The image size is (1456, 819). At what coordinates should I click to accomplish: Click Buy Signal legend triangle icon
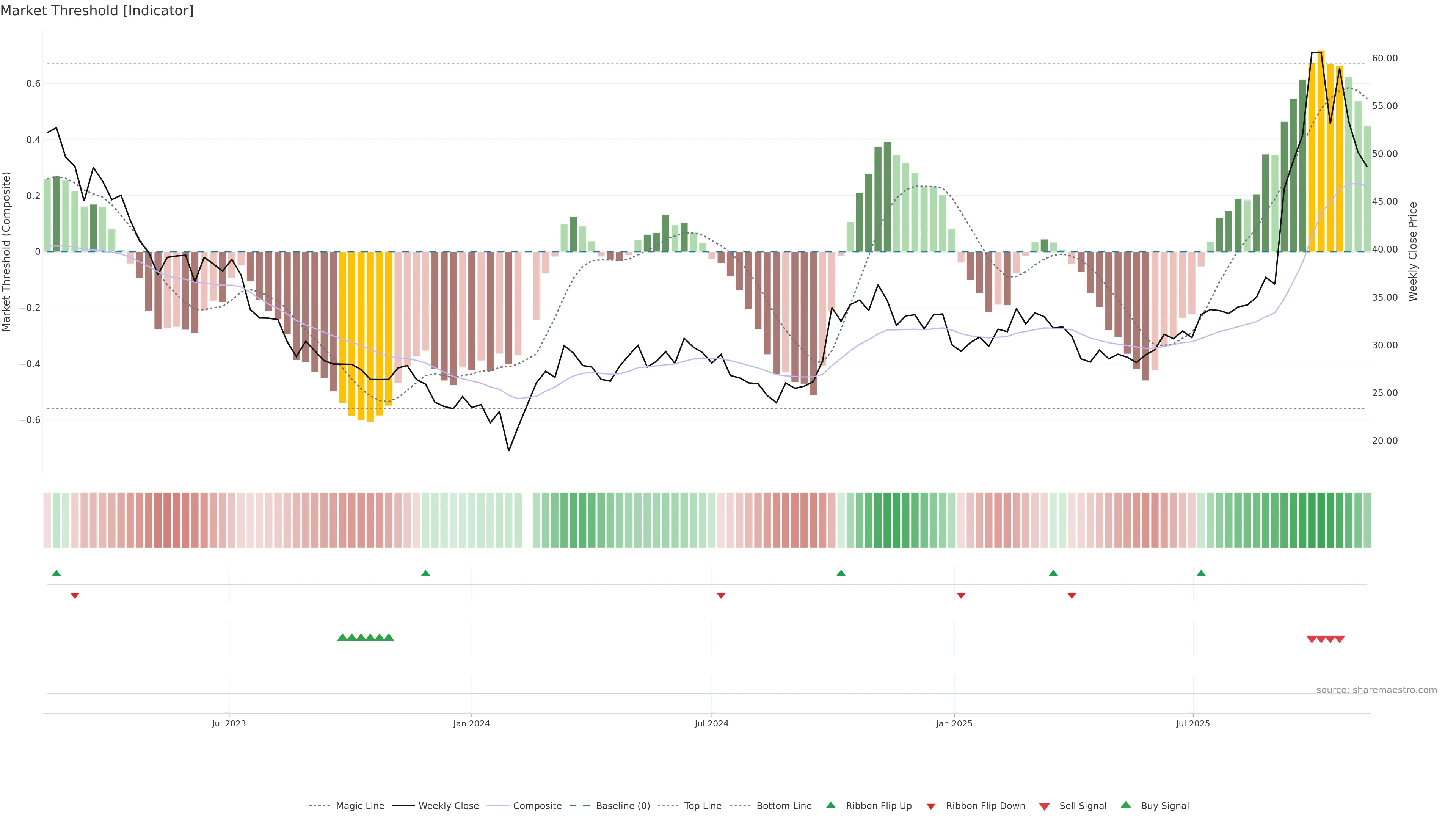tap(1126, 805)
